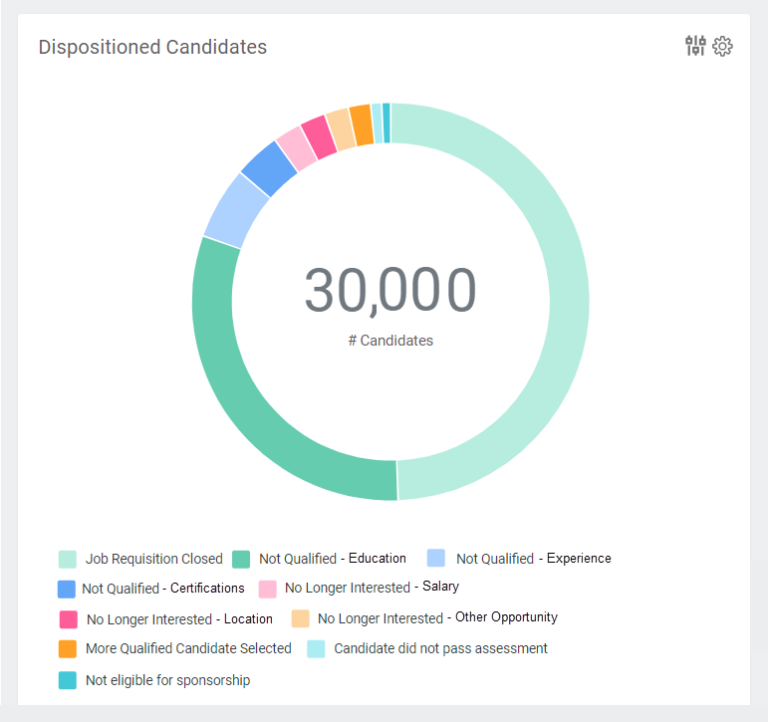Open the widget settings gear icon
Image resolution: width=768 pixels, height=722 pixels.
click(722, 46)
